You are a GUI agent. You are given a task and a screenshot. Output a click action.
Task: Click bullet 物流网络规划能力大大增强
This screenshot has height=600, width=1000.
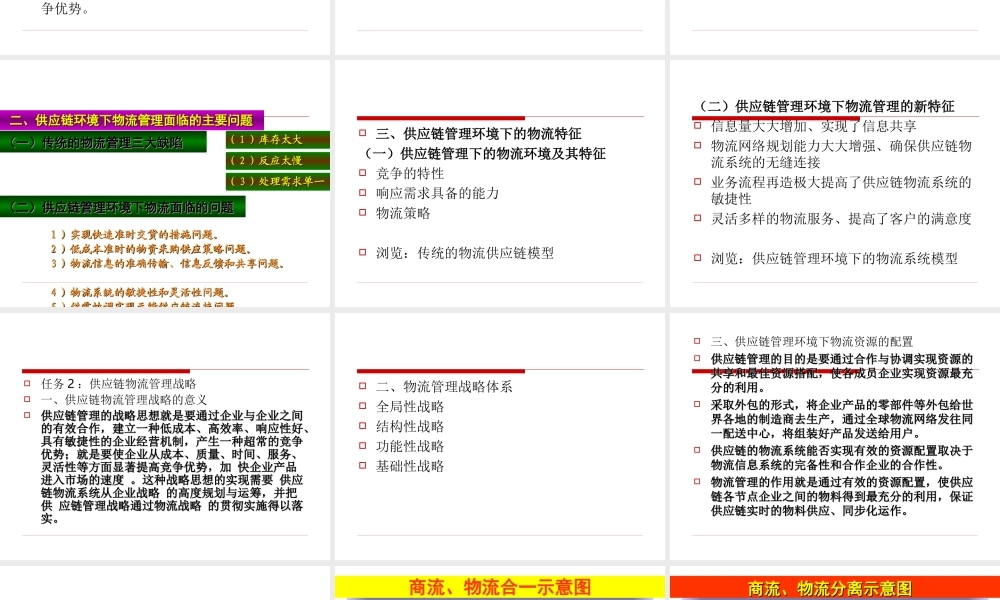[841, 154]
